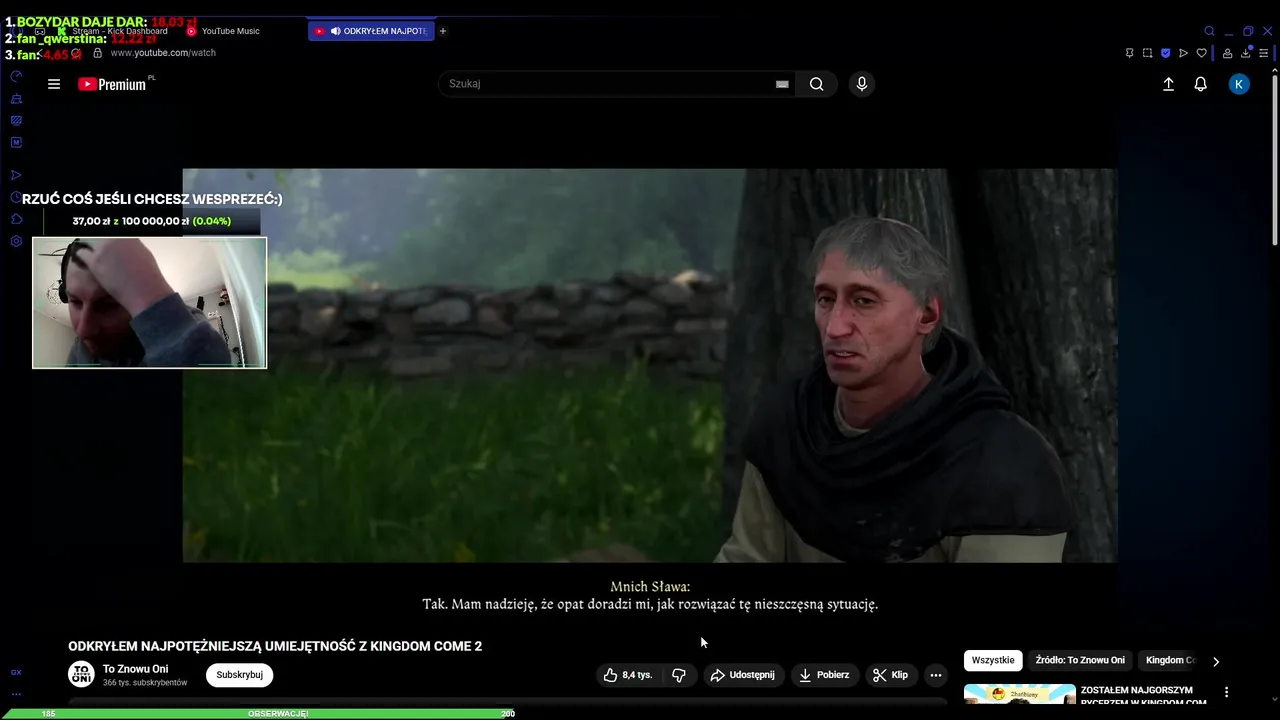Like the video (8,4 tys.)

click(628, 675)
